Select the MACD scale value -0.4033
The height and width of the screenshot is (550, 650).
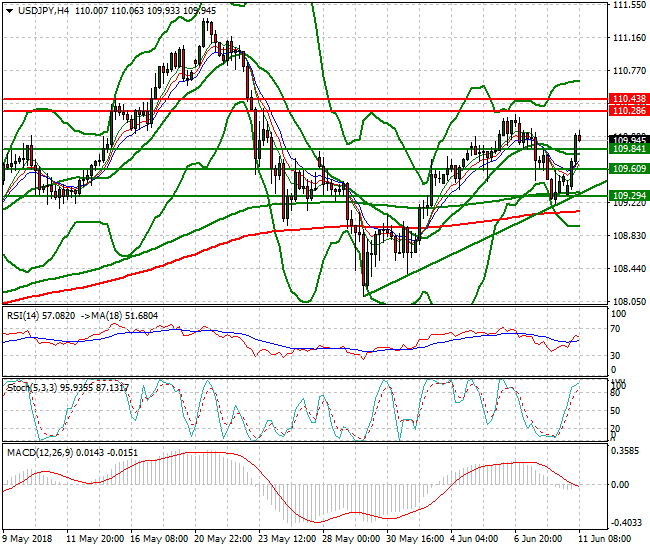(x=625, y=523)
